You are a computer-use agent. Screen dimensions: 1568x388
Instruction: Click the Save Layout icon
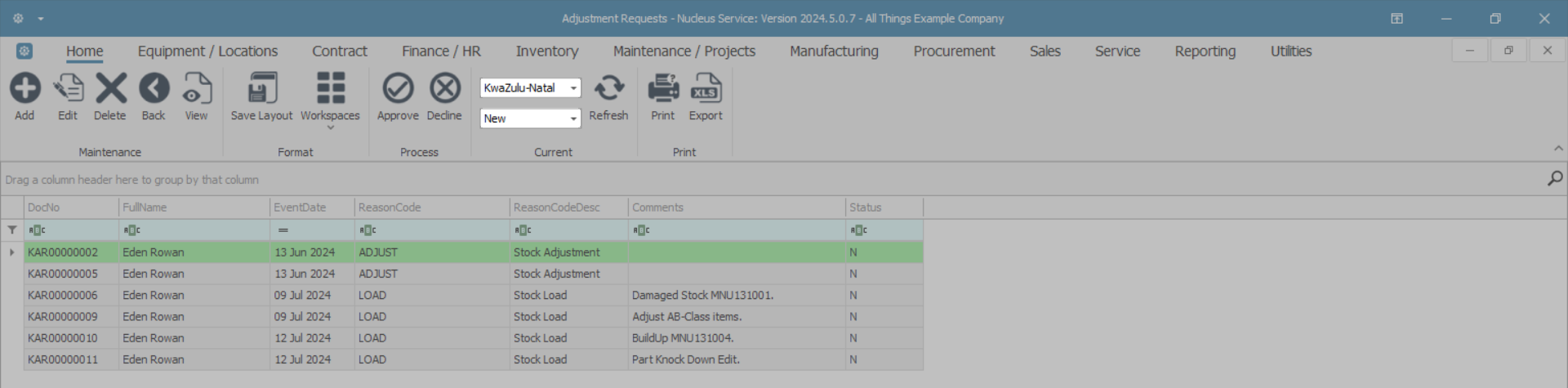pos(261,88)
